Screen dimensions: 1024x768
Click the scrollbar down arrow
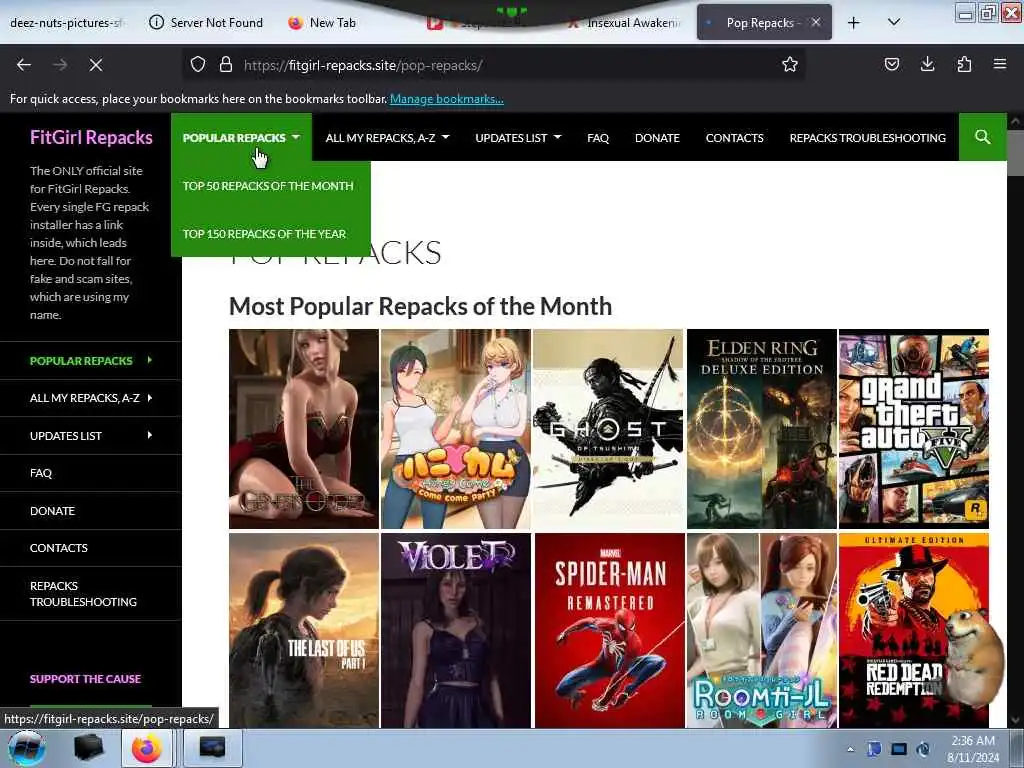click(1016, 720)
